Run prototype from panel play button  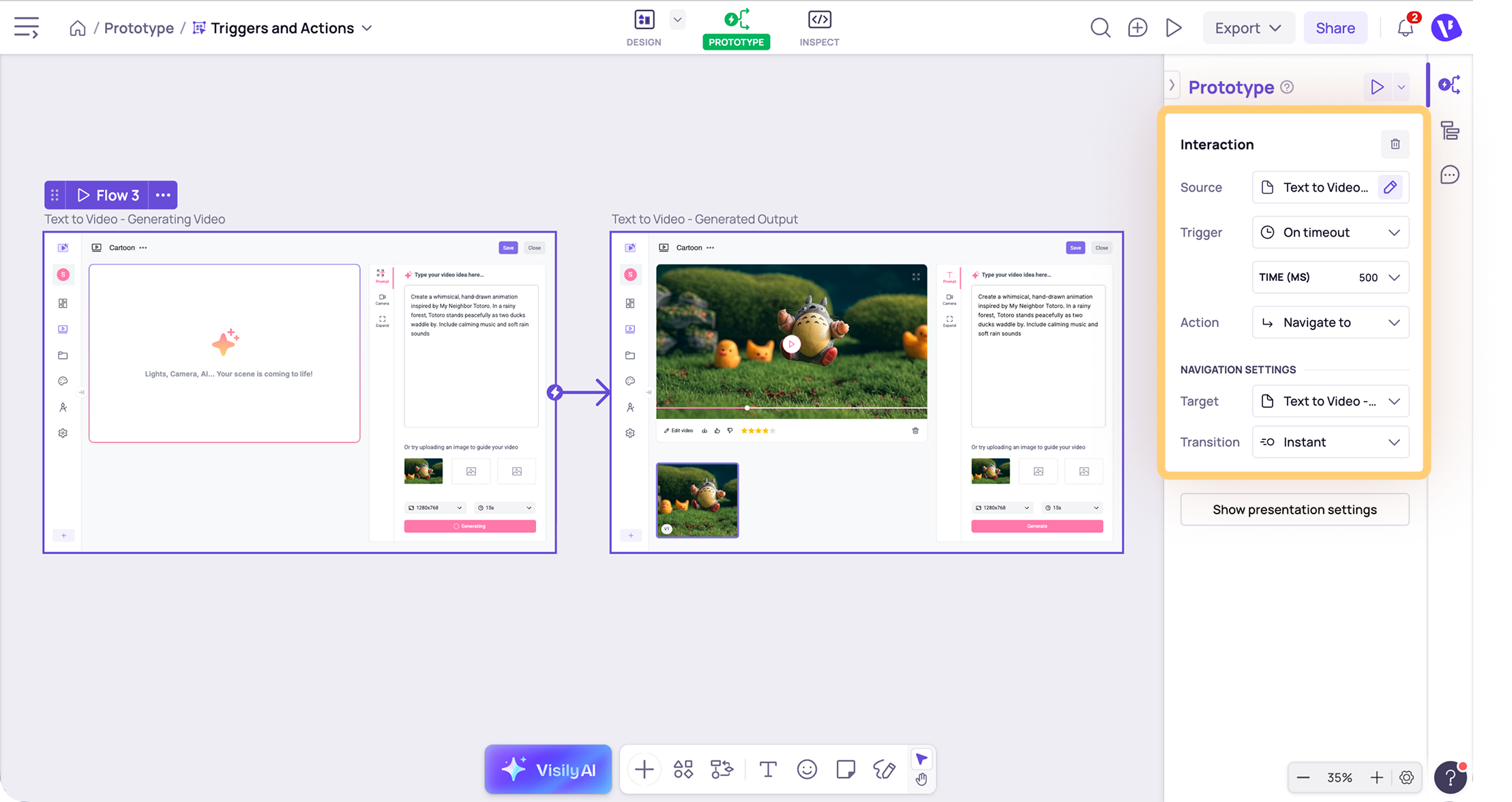click(1378, 87)
